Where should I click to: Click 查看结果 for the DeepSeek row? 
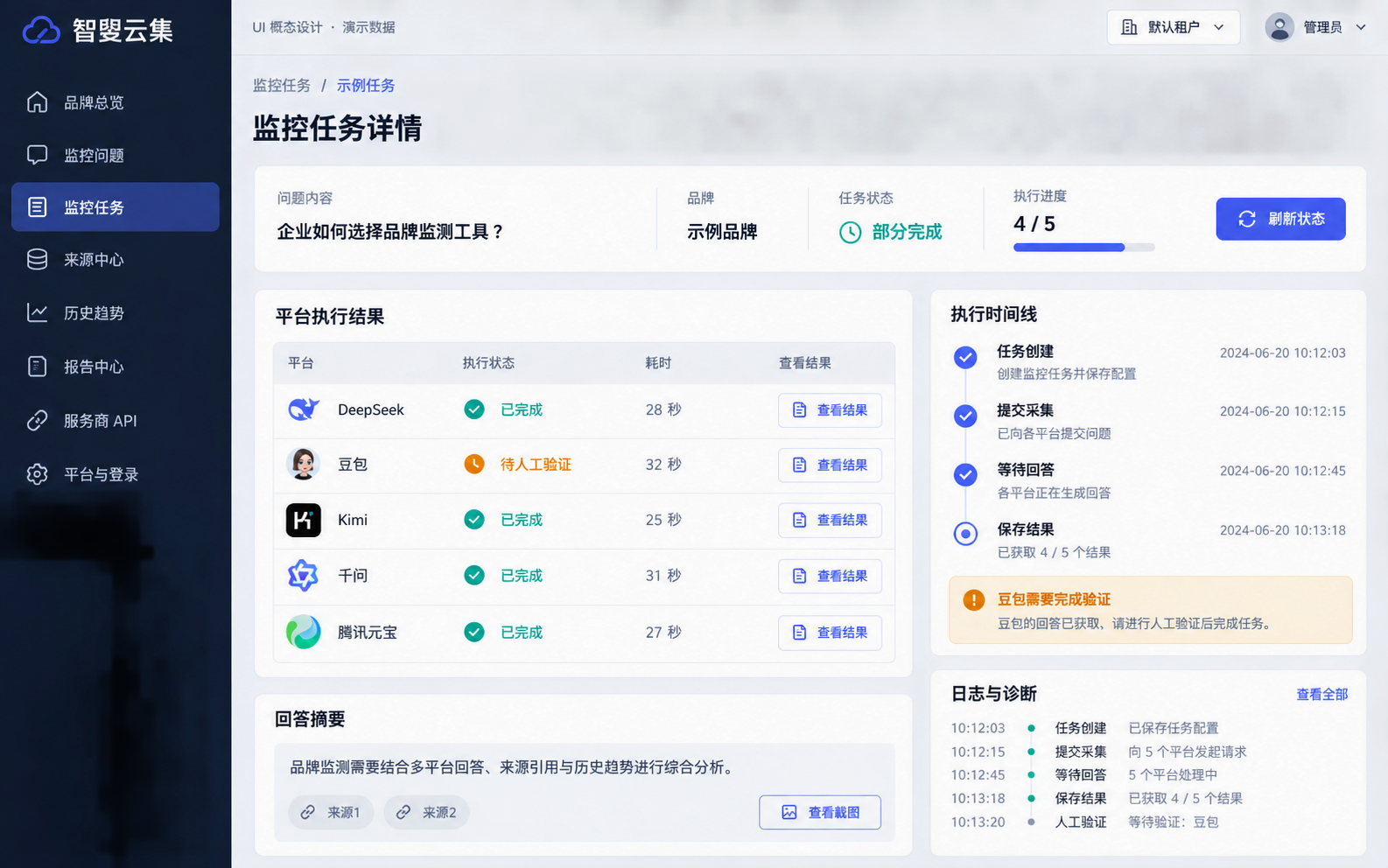point(830,410)
